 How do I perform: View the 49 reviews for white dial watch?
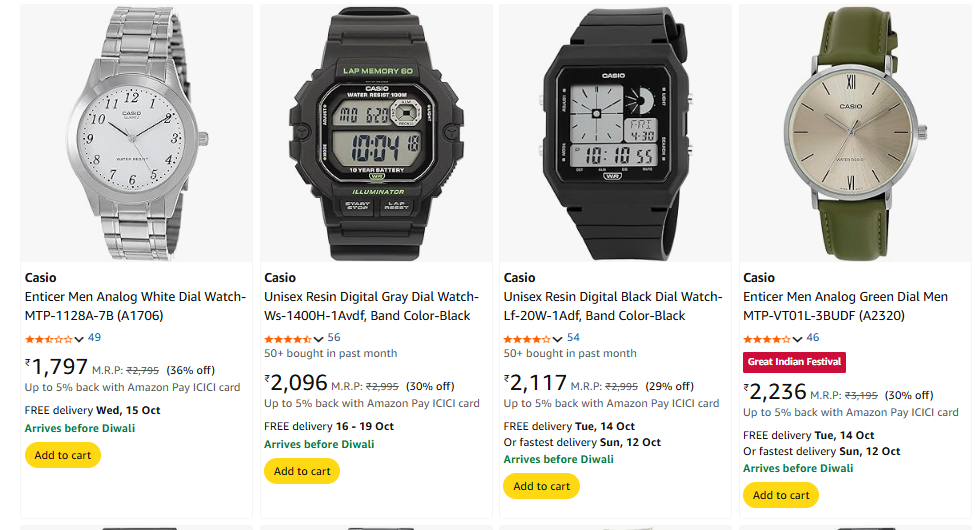point(95,338)
